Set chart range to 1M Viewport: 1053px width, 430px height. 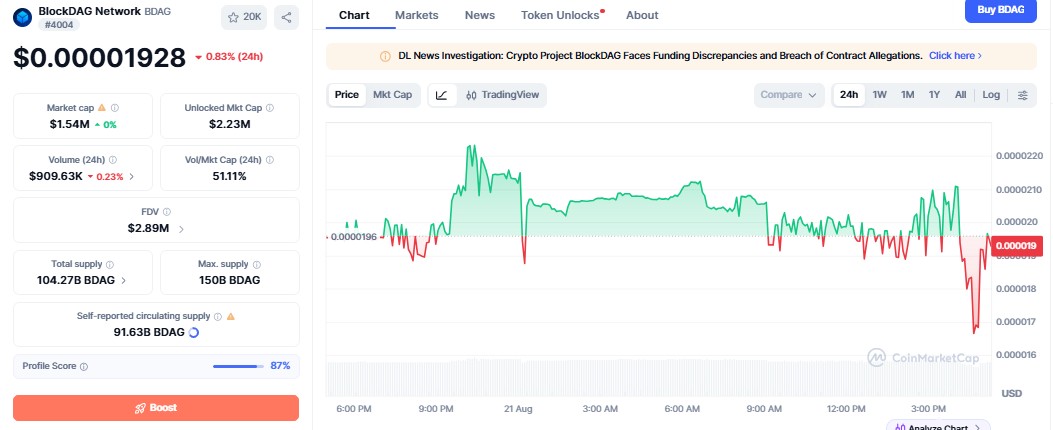coord(907,95)
